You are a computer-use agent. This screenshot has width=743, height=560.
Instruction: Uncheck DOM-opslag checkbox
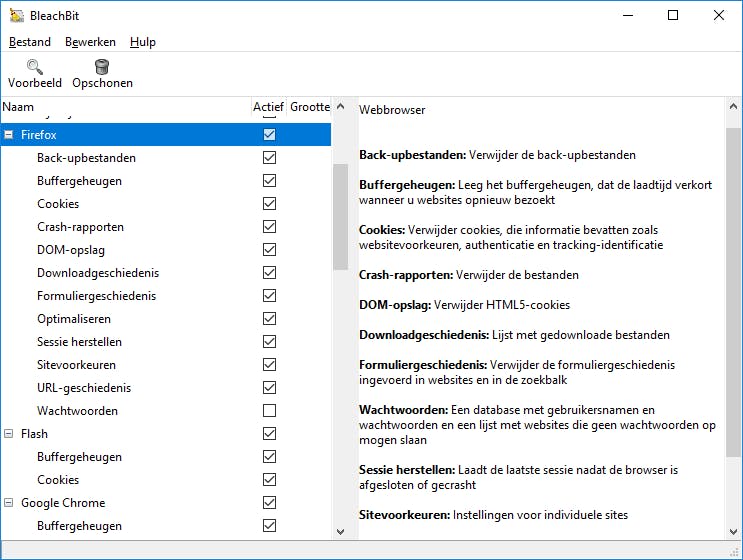[x=269, y=249]
